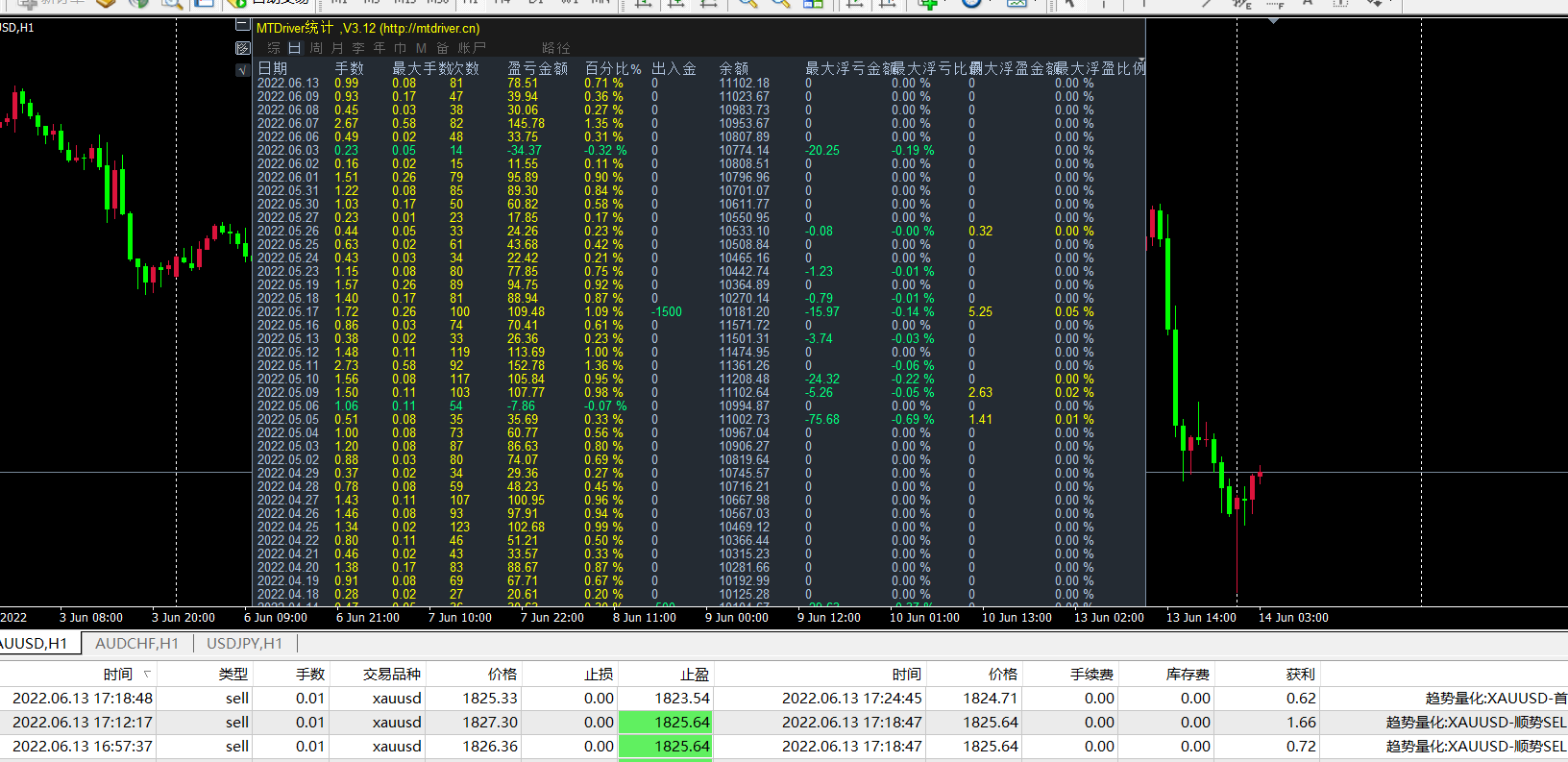This screenshot has width=1568, height=762.
Task: Click the 5.25 floating profit value
Action: coord(981,312)
